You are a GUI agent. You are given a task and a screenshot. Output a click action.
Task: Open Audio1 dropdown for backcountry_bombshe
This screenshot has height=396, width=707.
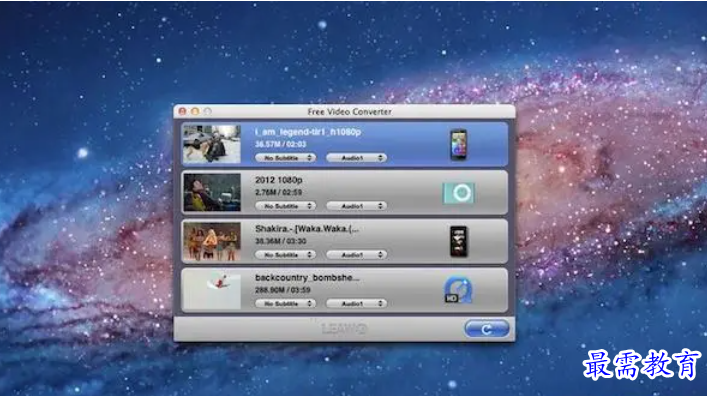pos(356,304)
